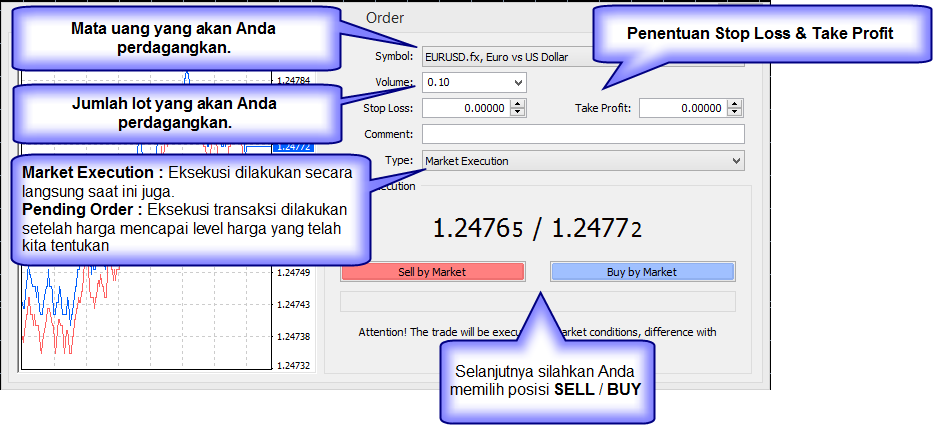This screenshot has height=440, width=942.
Task: Click the Comment text field
Action: [x=583, y=134]
